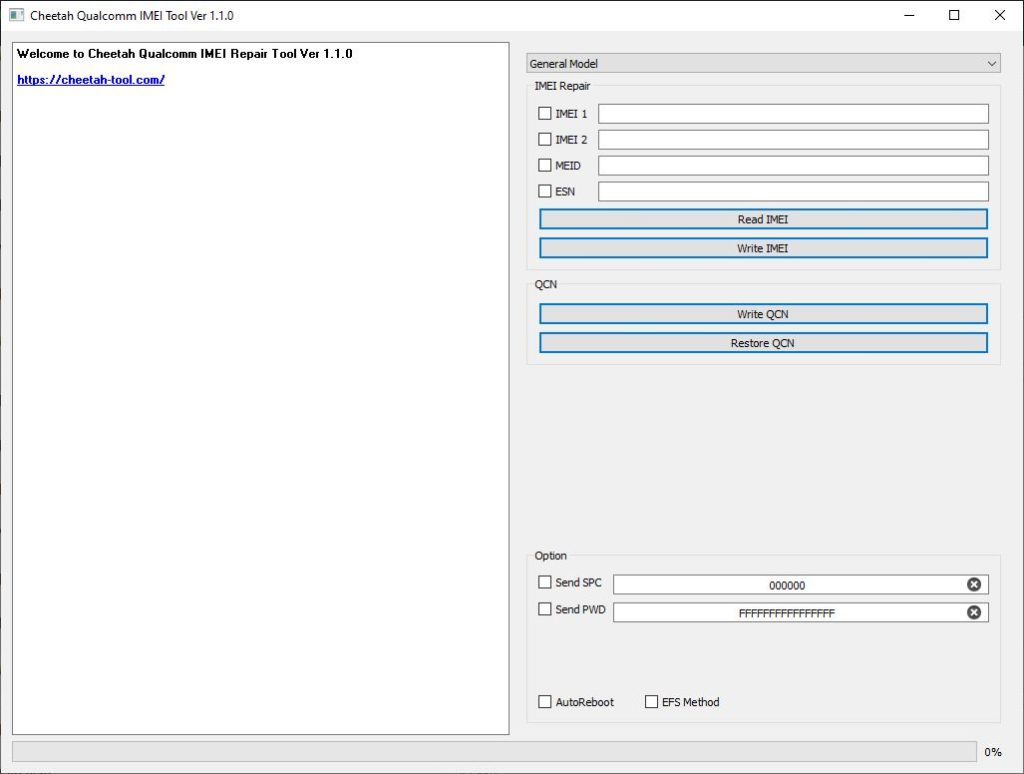Enable the IMEI 1 checkbox
This screenshot has width=1024, height=774.
click(x=545, y=113)
